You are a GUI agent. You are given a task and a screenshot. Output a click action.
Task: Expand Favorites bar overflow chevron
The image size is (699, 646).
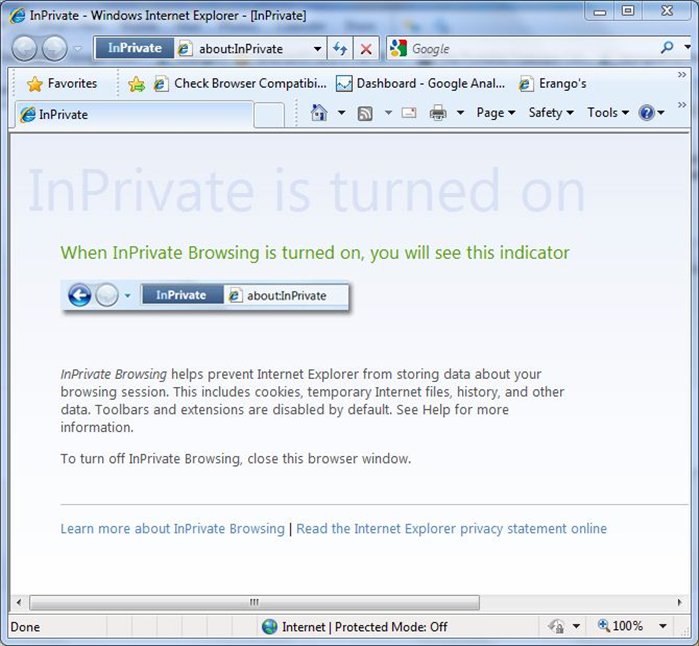(x=682, y=74)
